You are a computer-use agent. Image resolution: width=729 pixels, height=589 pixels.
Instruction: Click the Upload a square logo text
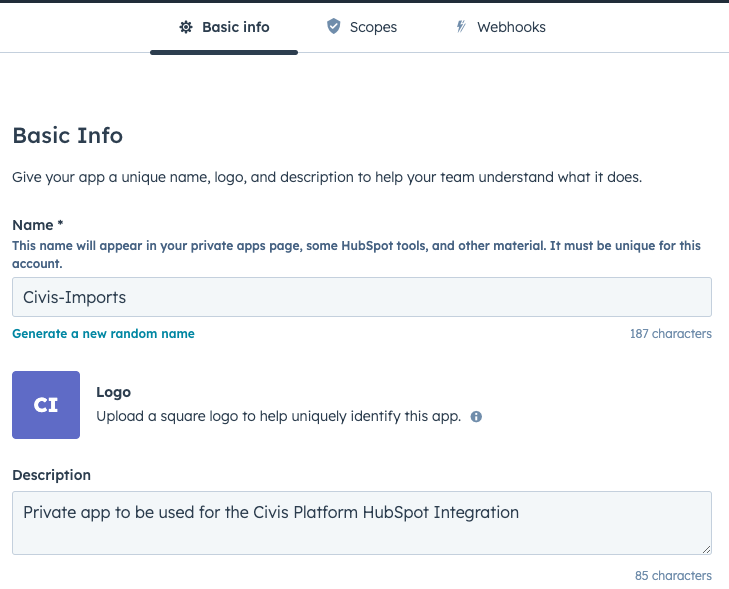(278, 416)
